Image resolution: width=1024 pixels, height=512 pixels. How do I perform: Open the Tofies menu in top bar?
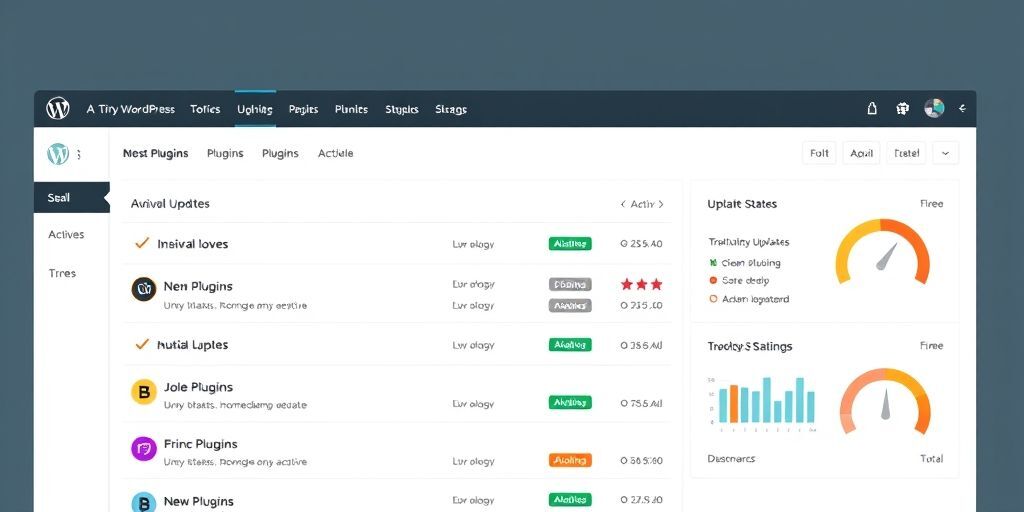[x=205, y=109]
